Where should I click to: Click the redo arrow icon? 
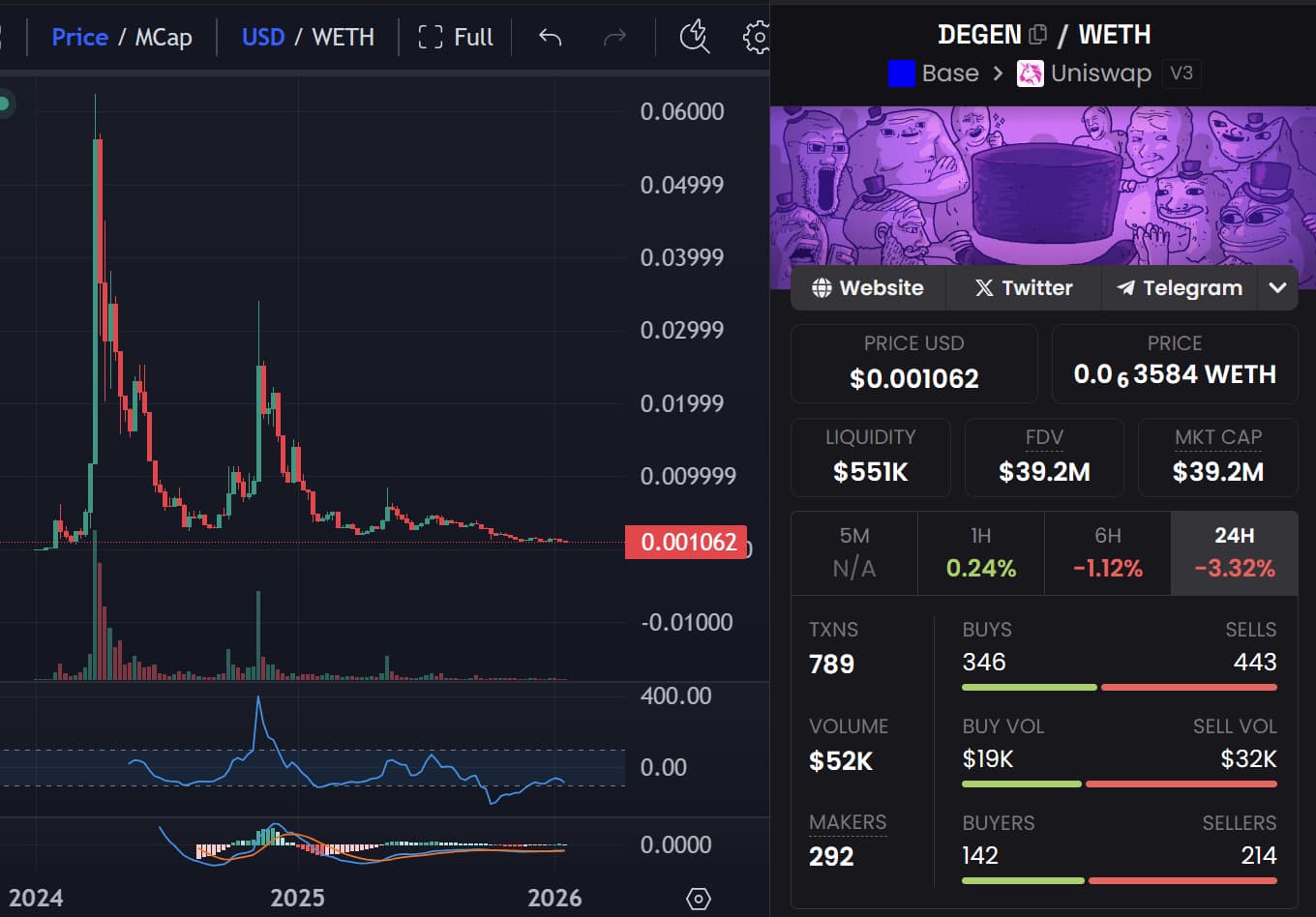614,38
